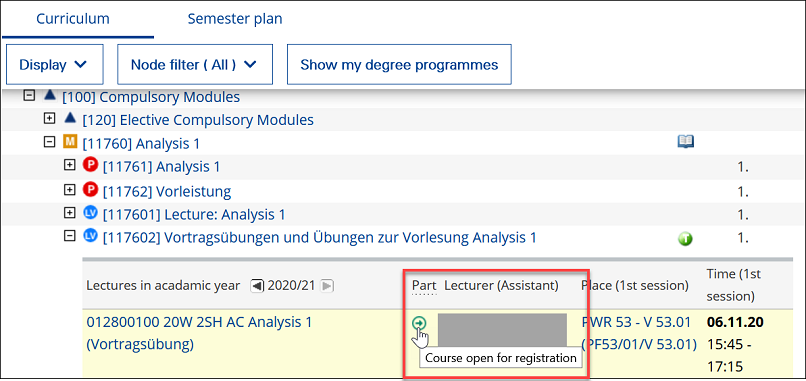Click the blue LV icon for Lecture: Analysis 1
The width and height of the screenshot is (806, 381).
89,212
